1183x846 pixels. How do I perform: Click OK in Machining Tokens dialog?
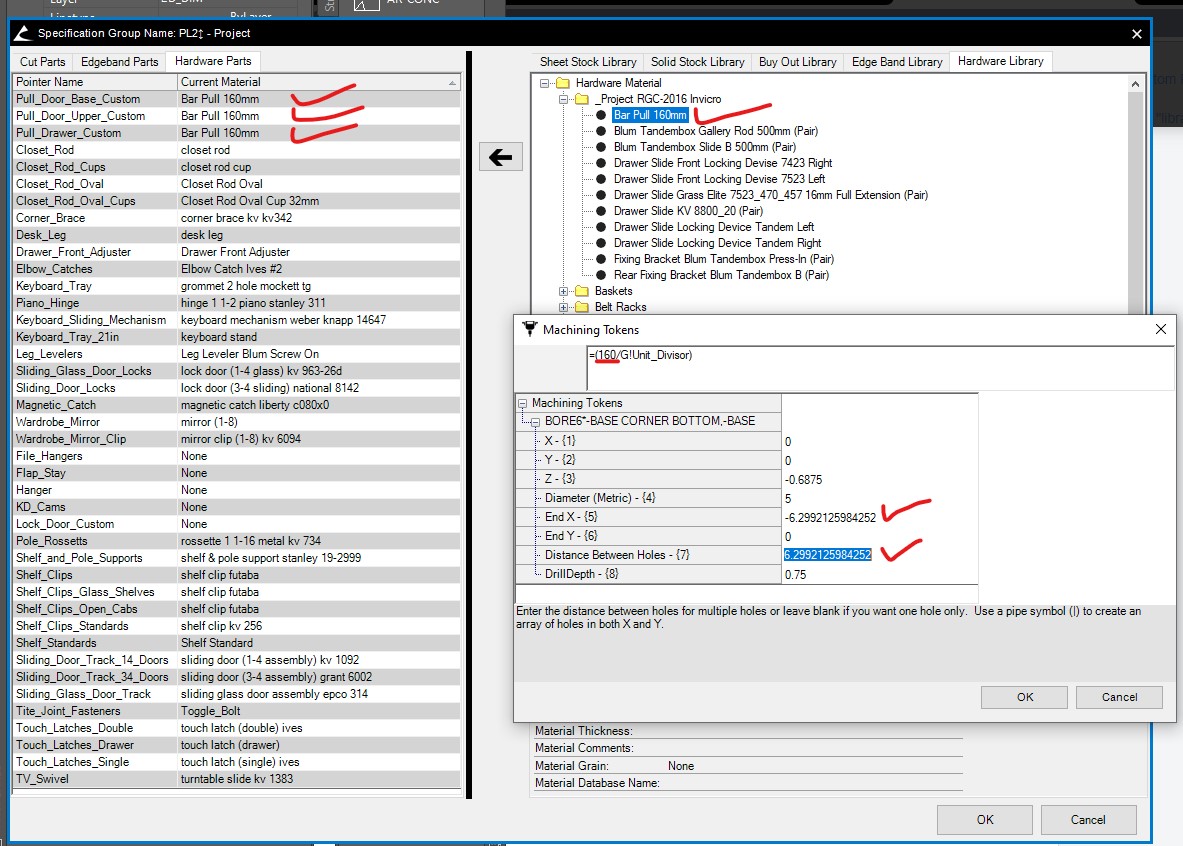point(1025,697)
